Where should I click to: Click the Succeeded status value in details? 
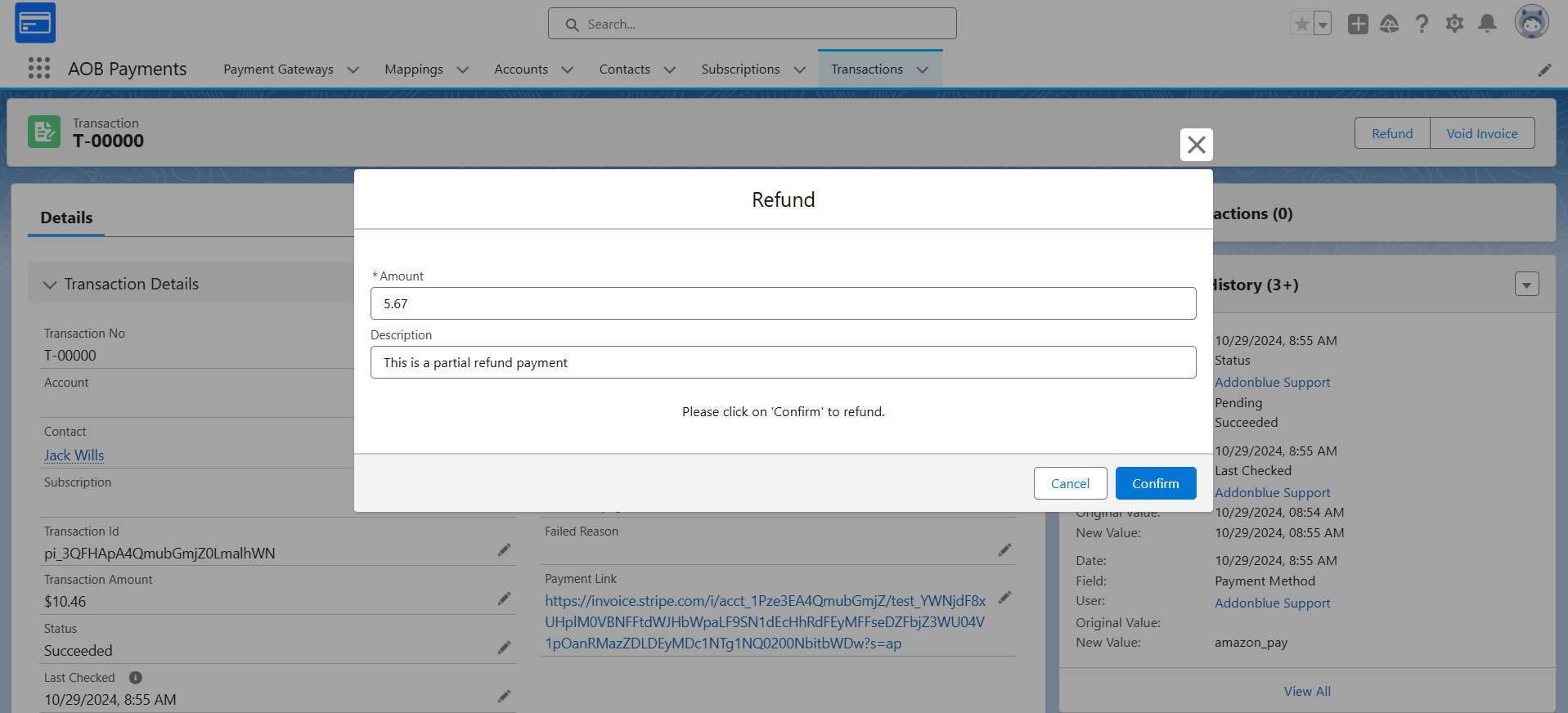click(78, 651)
